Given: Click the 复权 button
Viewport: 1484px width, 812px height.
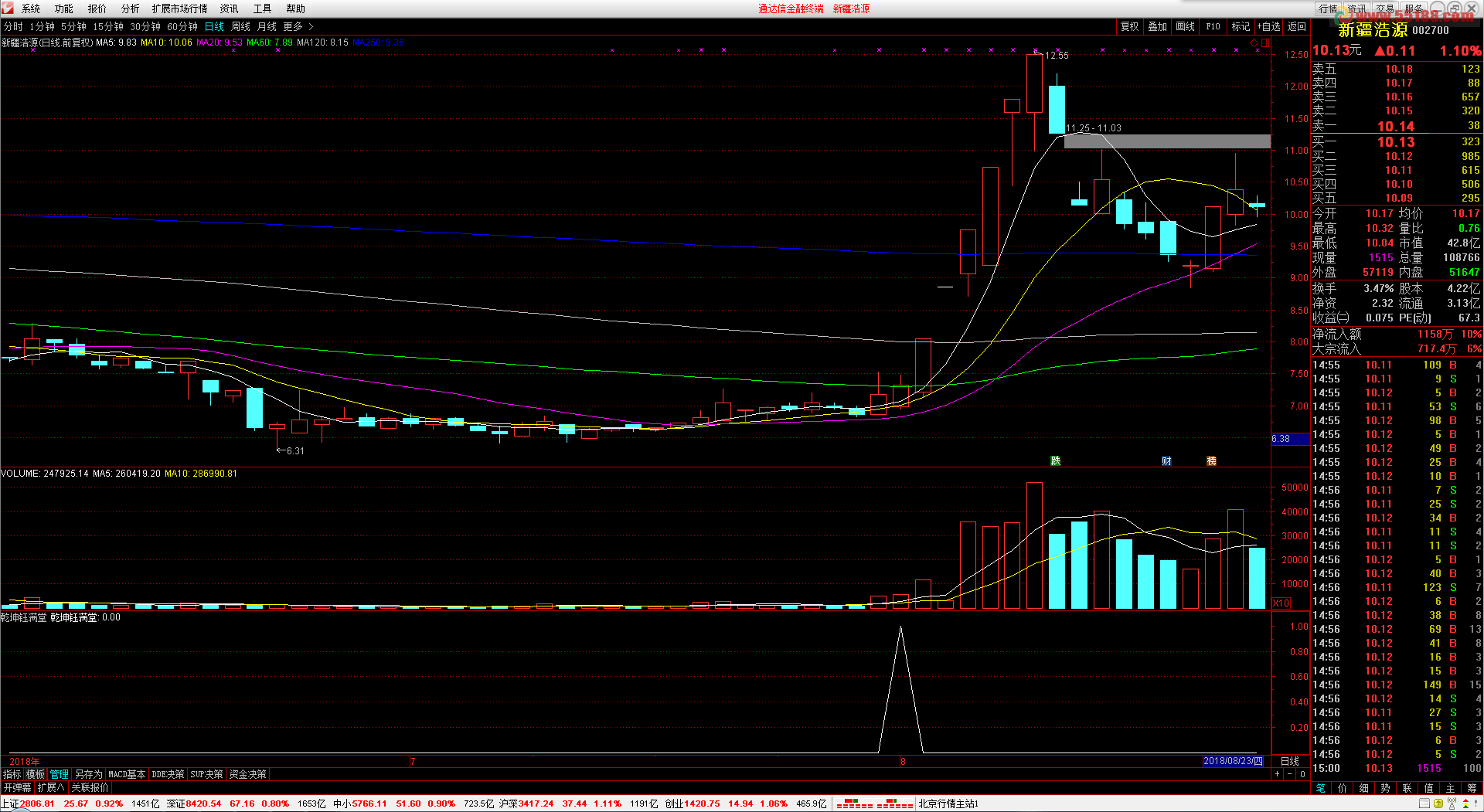Looking at the screenshot, I should coord(1130,26).
